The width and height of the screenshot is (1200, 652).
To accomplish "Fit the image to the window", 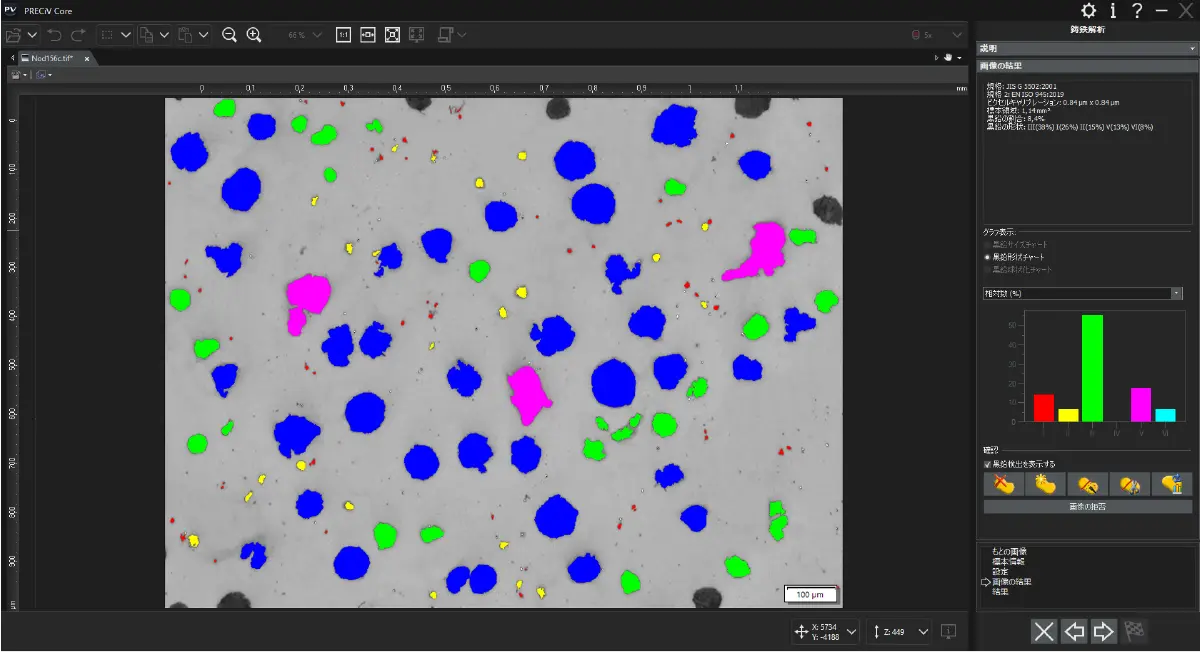I will click(392, 34).
